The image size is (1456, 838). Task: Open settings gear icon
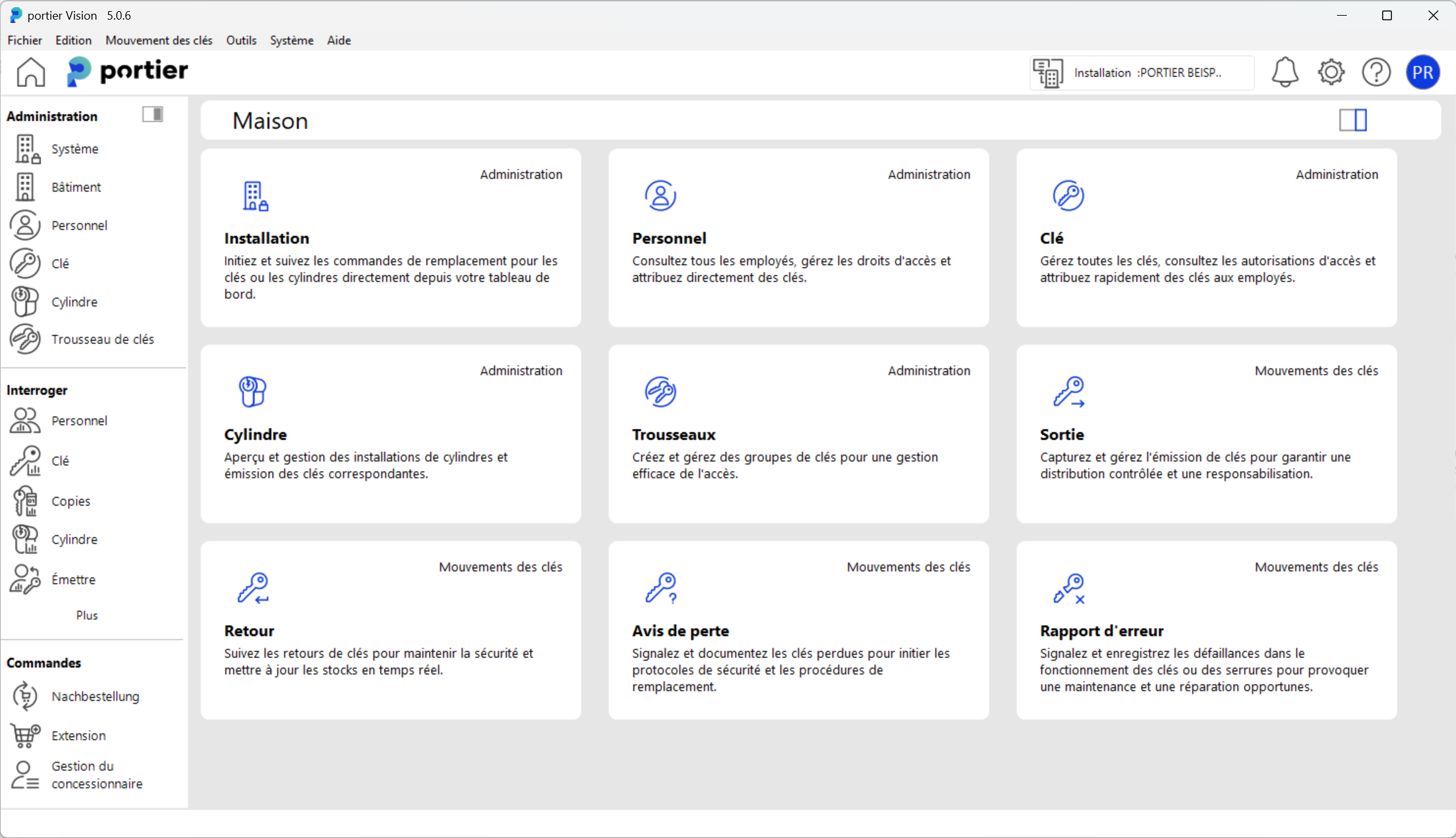(x=1330, y=72)
